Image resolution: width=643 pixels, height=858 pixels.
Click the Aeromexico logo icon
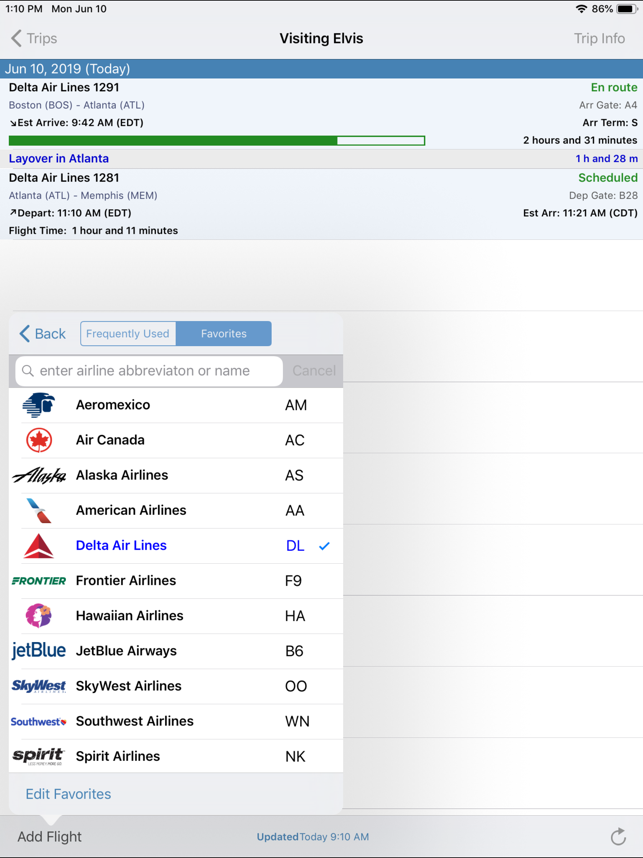39,405
